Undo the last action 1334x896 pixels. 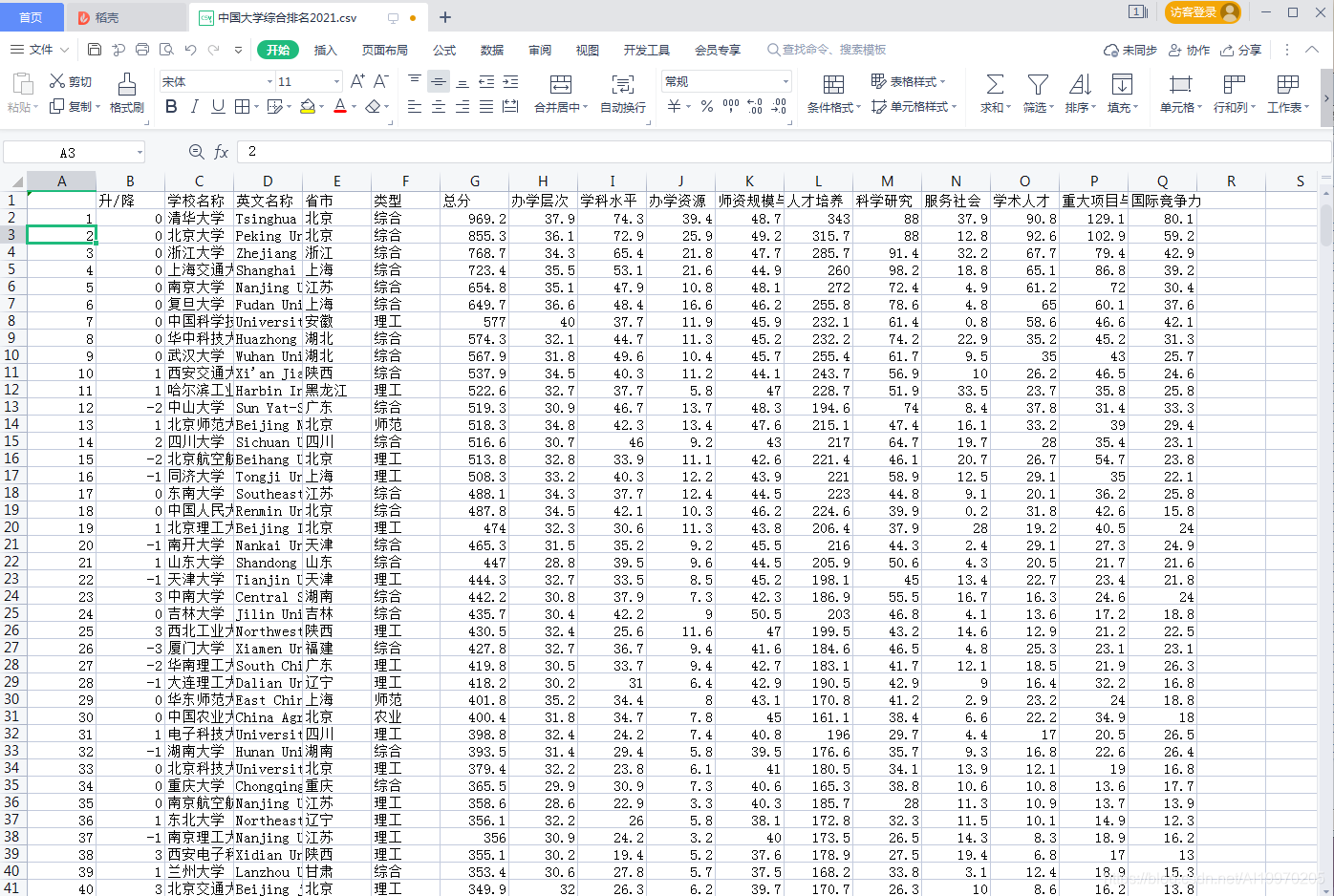[190, 50]
